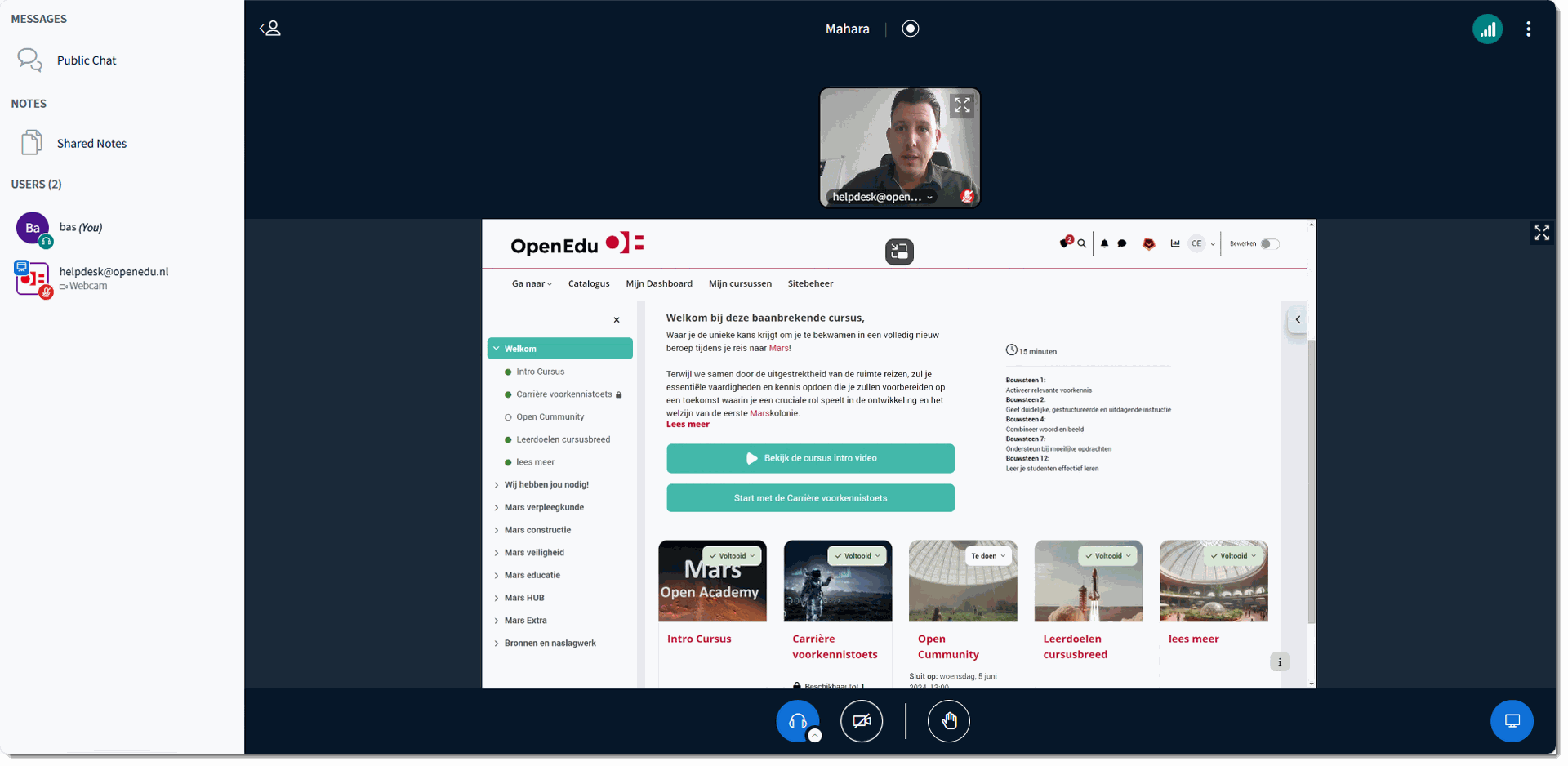Make the webcam video fullscreen
The width and height of the screenshot is (1568, 766).
[x=962, y=105]
